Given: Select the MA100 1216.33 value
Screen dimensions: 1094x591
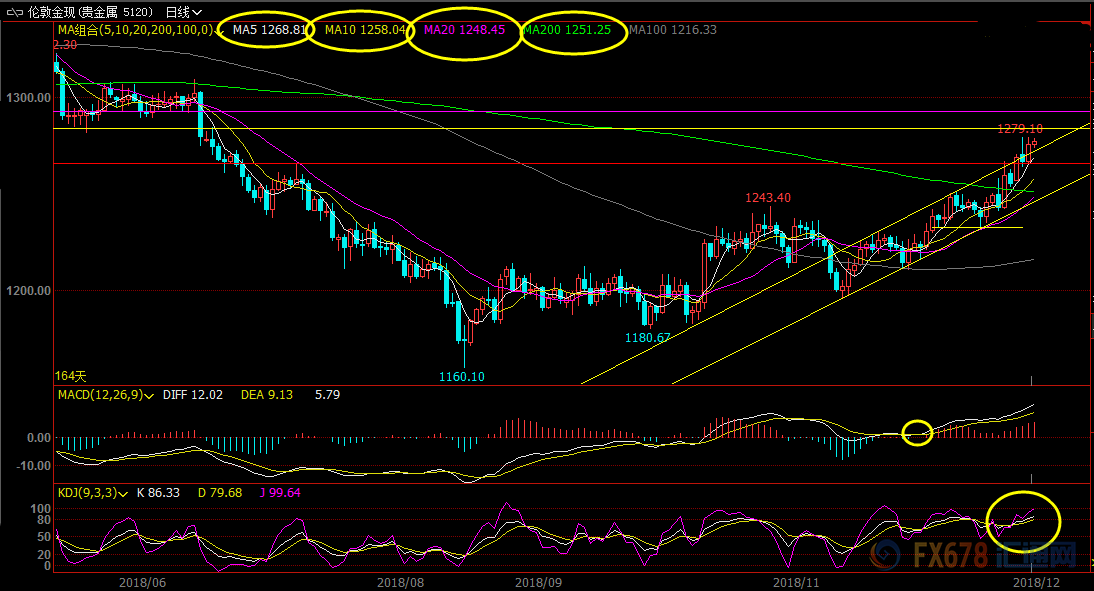Looking at the screenshot, I should (673, 30).
